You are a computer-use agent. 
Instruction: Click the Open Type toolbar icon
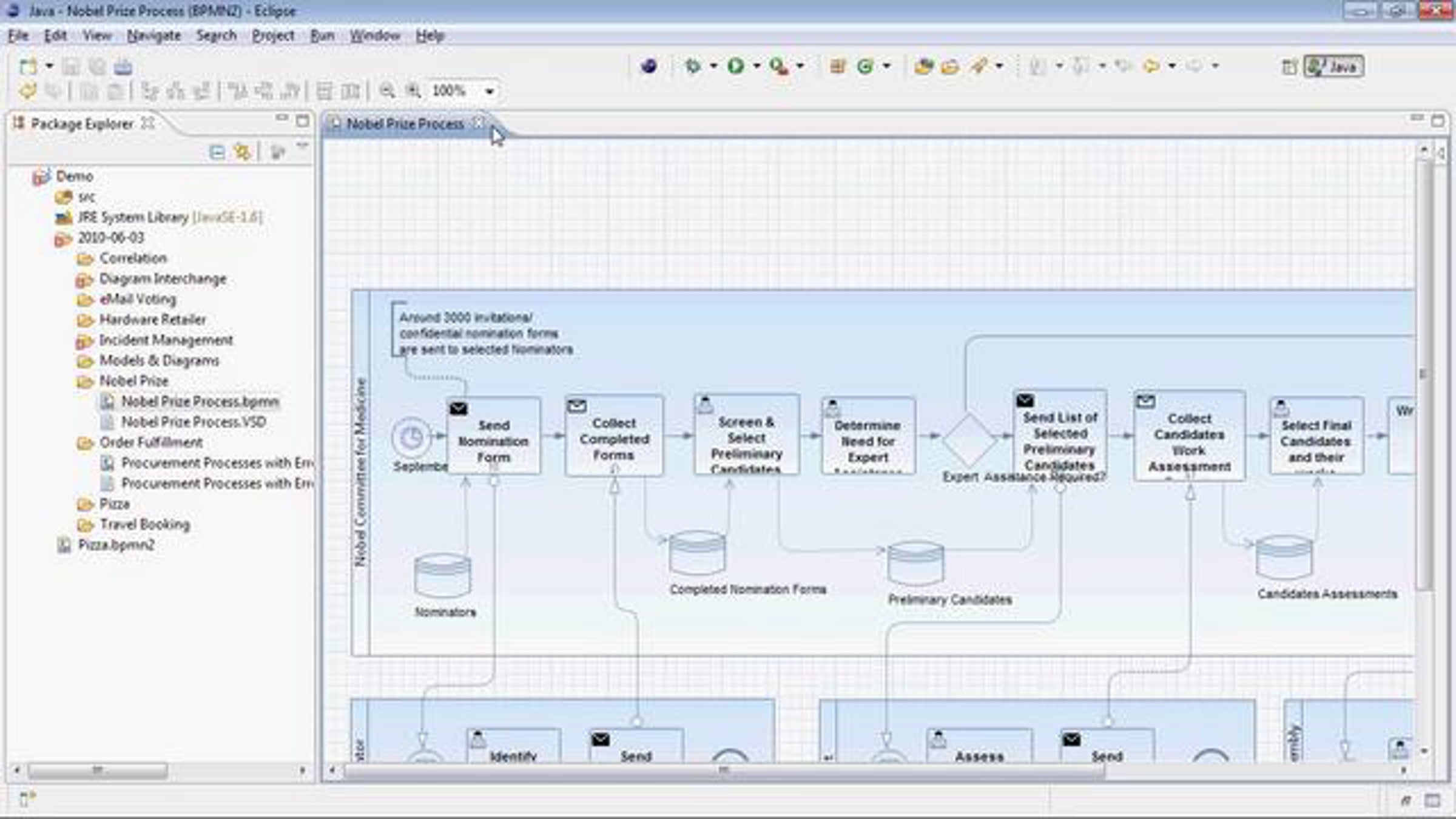click(x=924, y=66)
